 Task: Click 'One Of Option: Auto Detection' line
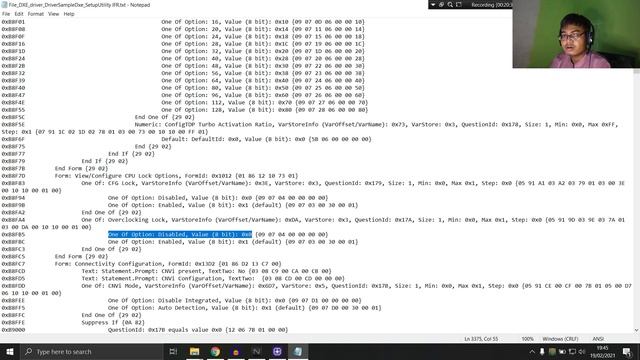244,308
